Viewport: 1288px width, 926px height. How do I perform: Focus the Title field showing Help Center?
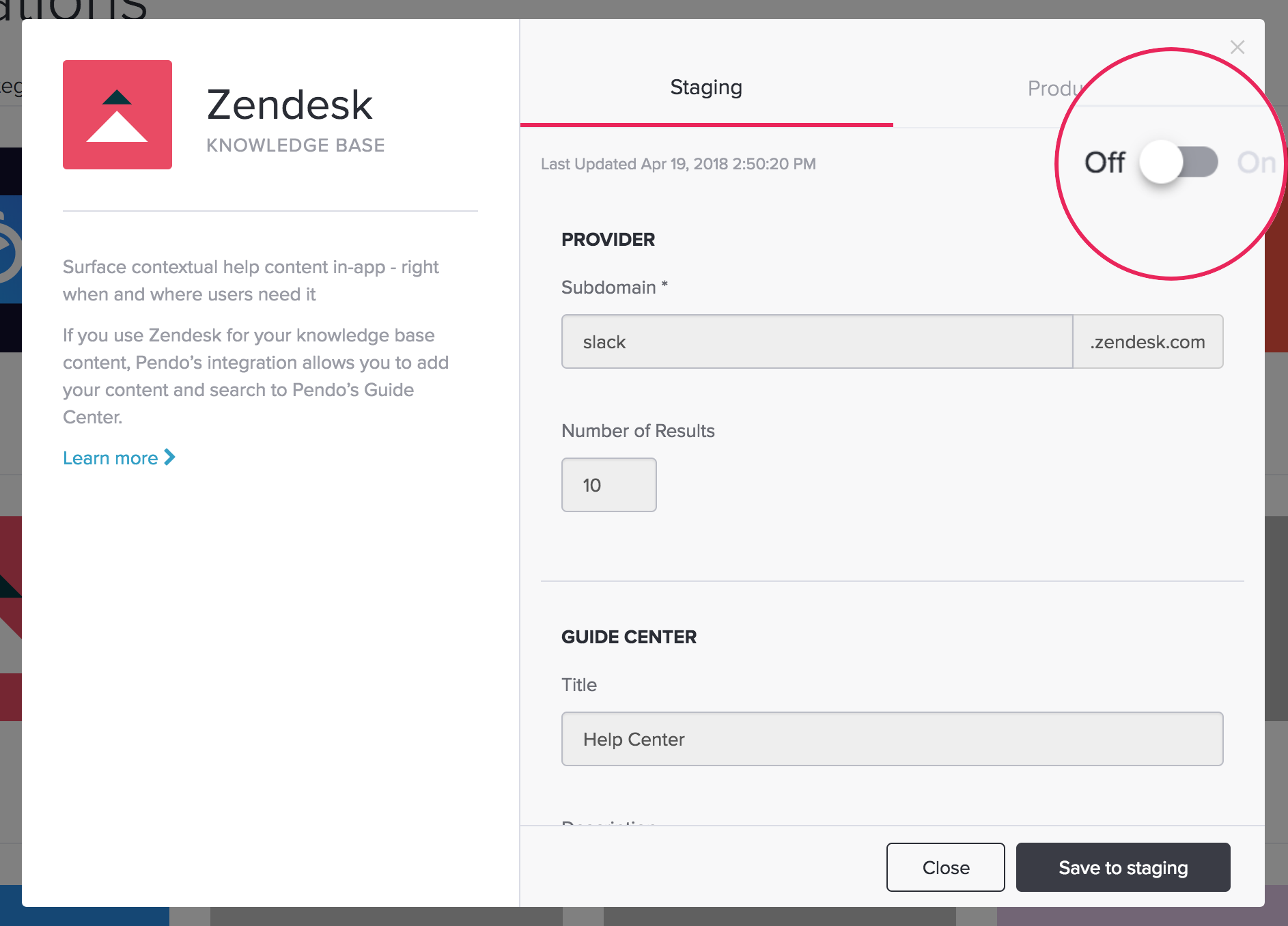click(892, 739)
